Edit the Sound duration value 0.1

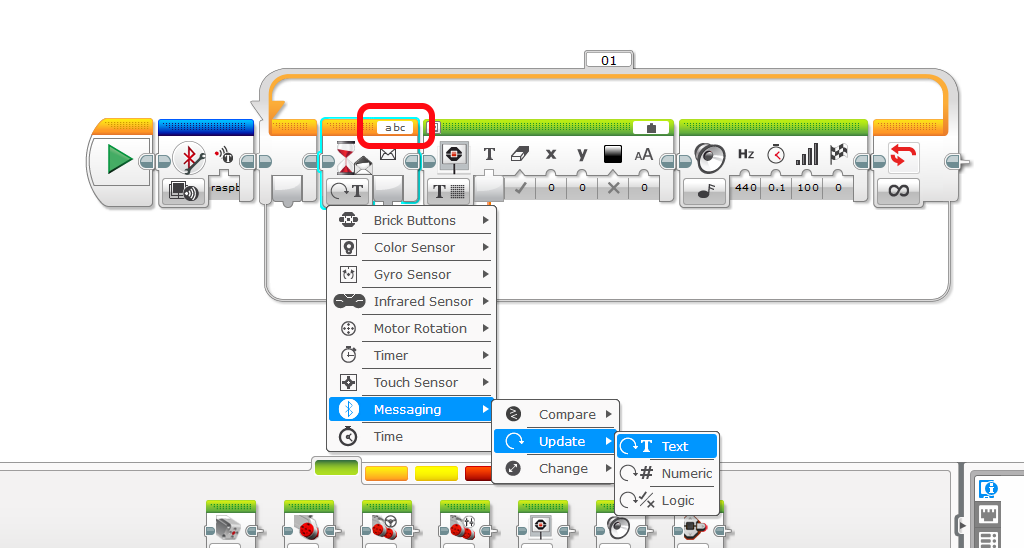point(776,187)
